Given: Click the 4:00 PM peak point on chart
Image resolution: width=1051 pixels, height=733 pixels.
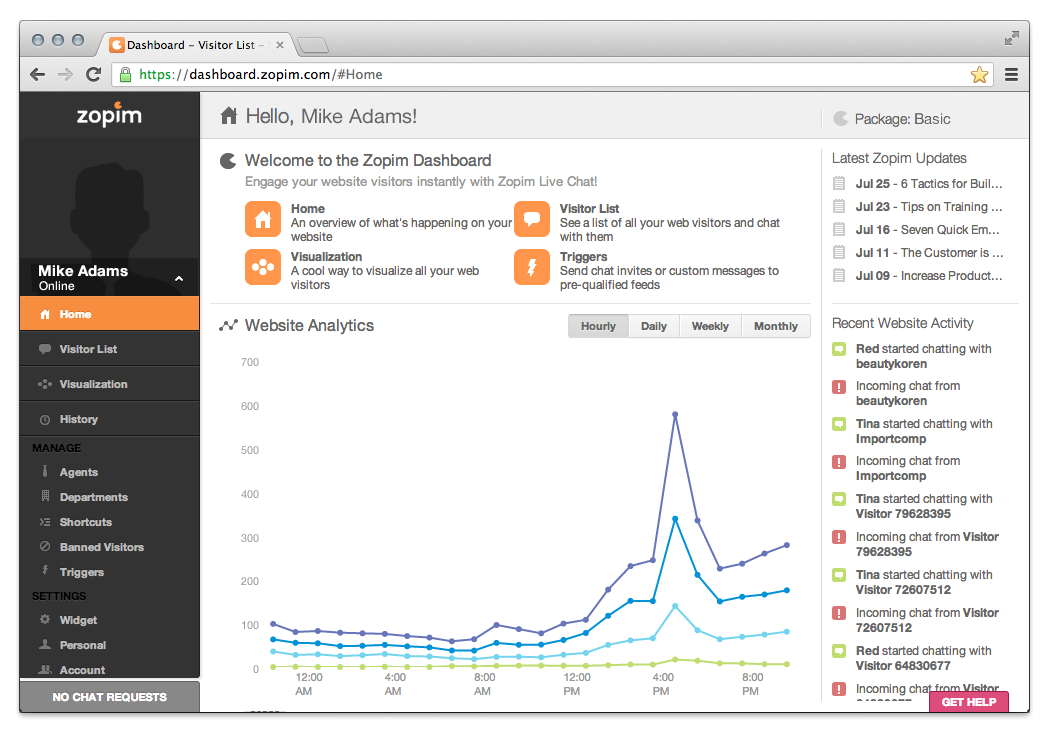Looking at the screenshot, I should point(675,414).
